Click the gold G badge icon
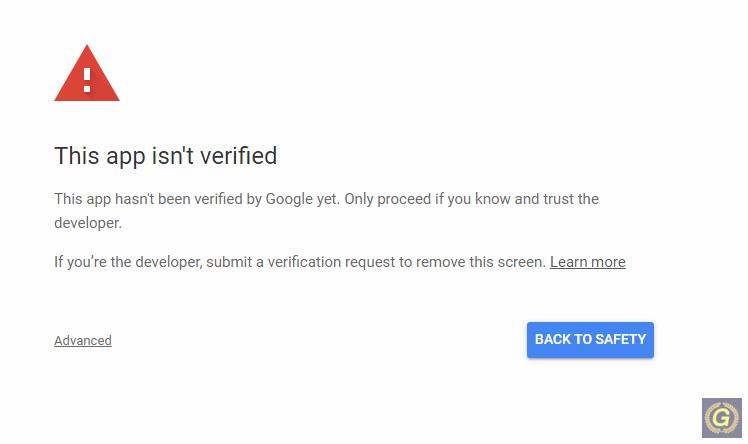This screenshot has height=444, width=748. [x=722, y=418]
